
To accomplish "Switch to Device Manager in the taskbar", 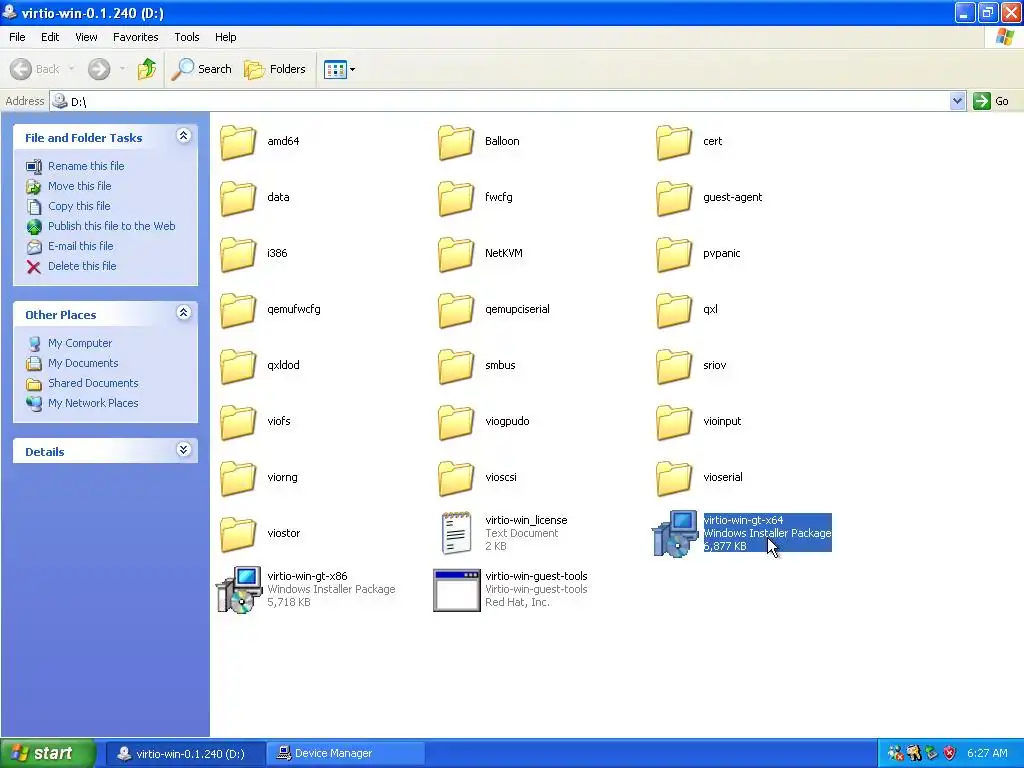I will click(x=345, y=754).
